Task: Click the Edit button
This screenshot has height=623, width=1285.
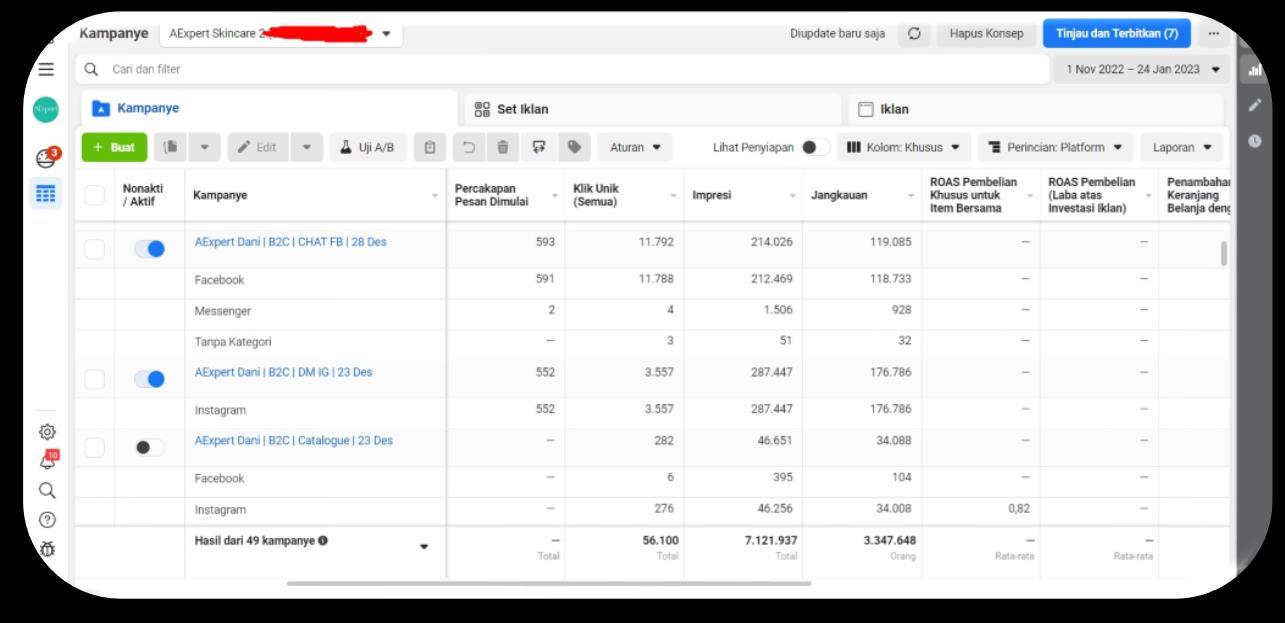Action: (x=257, y=148)
